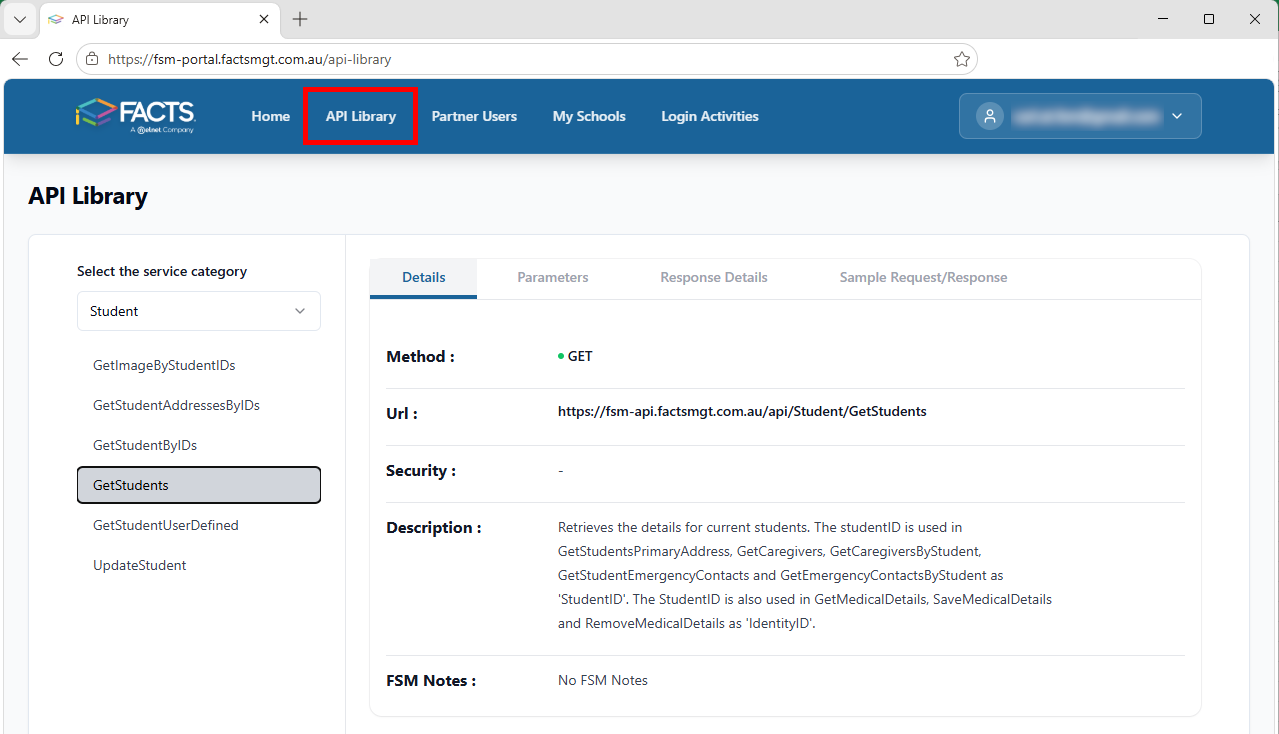The height and width of the screenshot is (734, 1279).
Task: Open My Schools page
Action: click(x=589, y=116)
